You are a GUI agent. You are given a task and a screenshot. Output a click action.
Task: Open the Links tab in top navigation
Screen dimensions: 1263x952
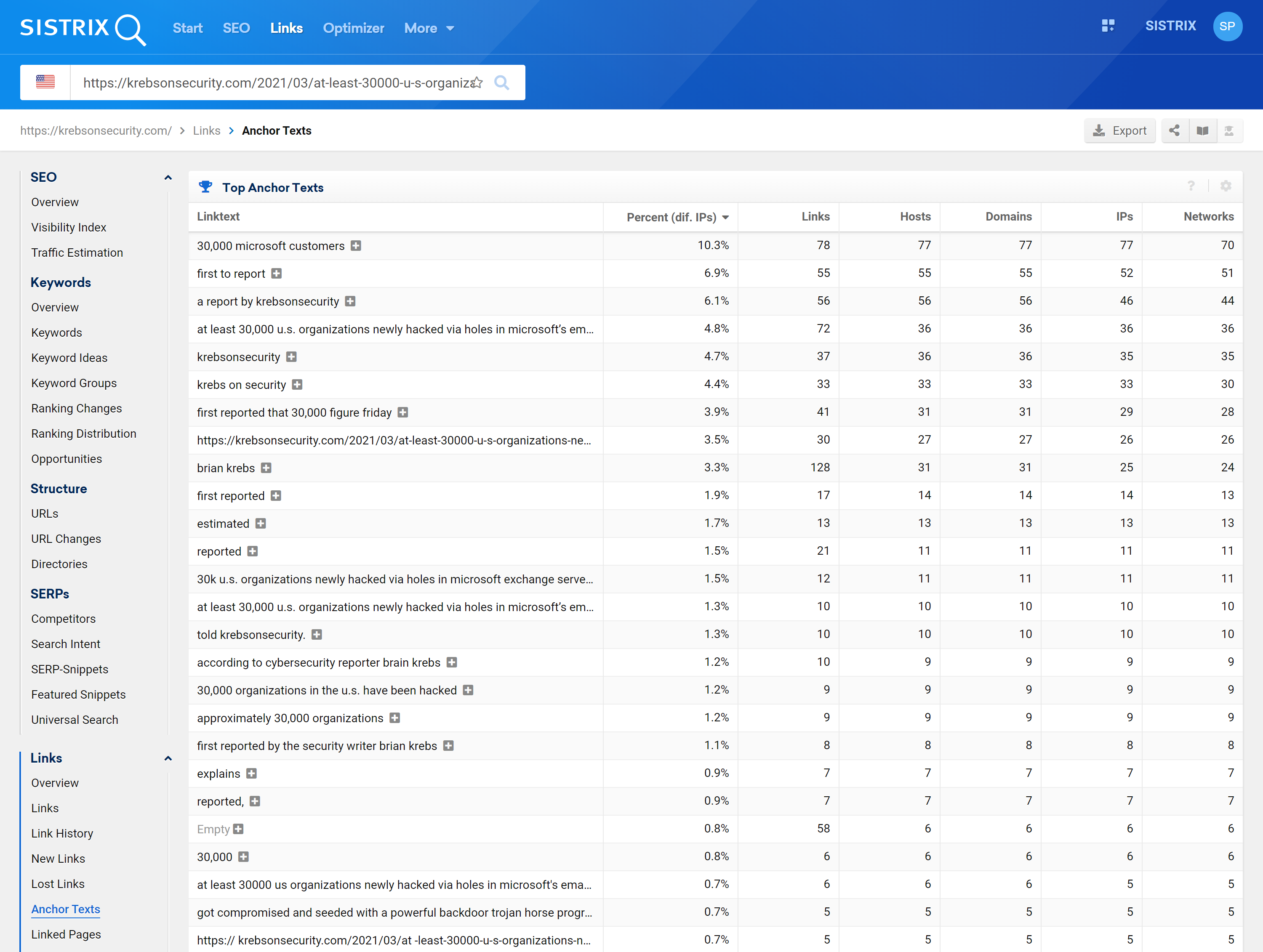click(286, 28)
